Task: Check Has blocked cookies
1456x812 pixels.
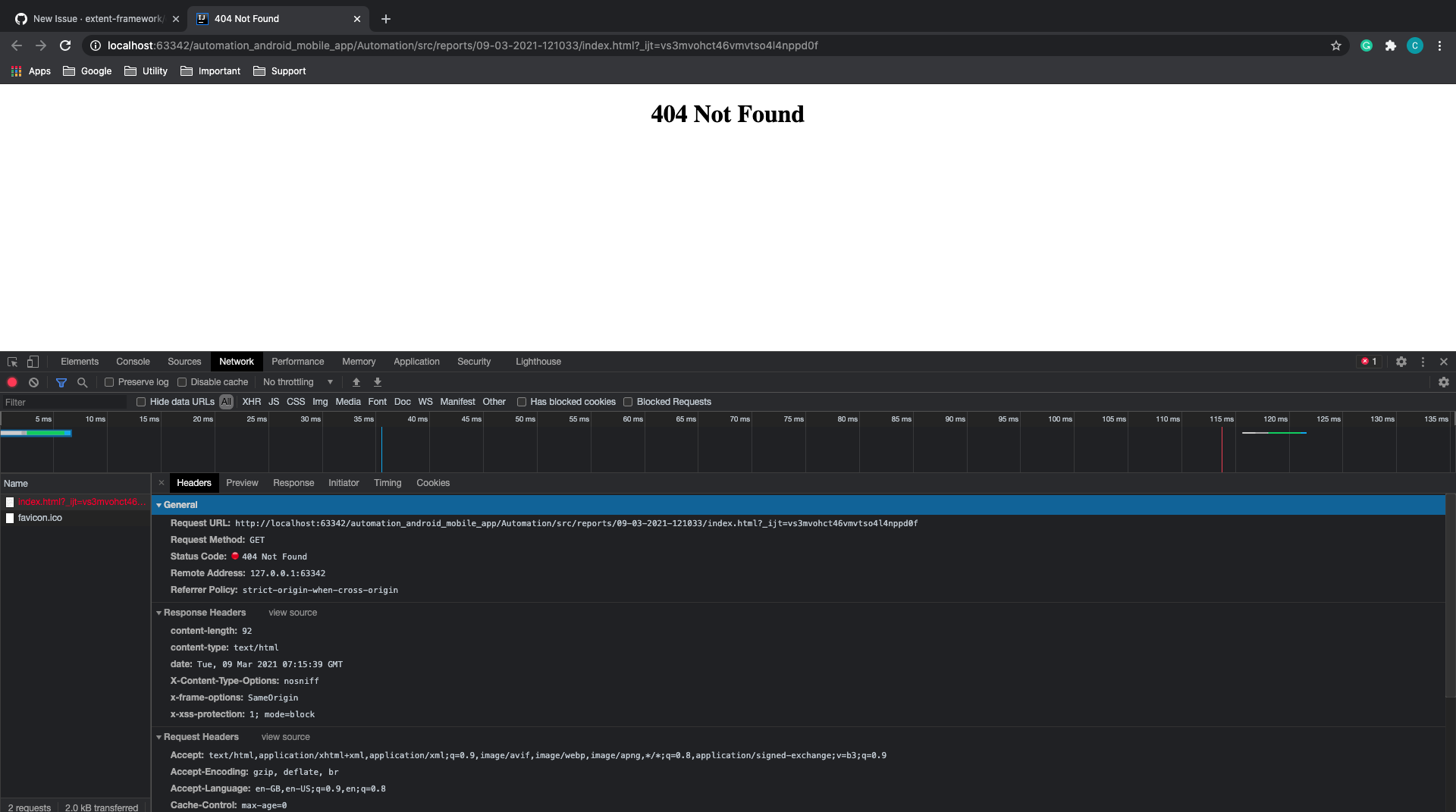Action: pyautogui.click(x=522, y=402)
